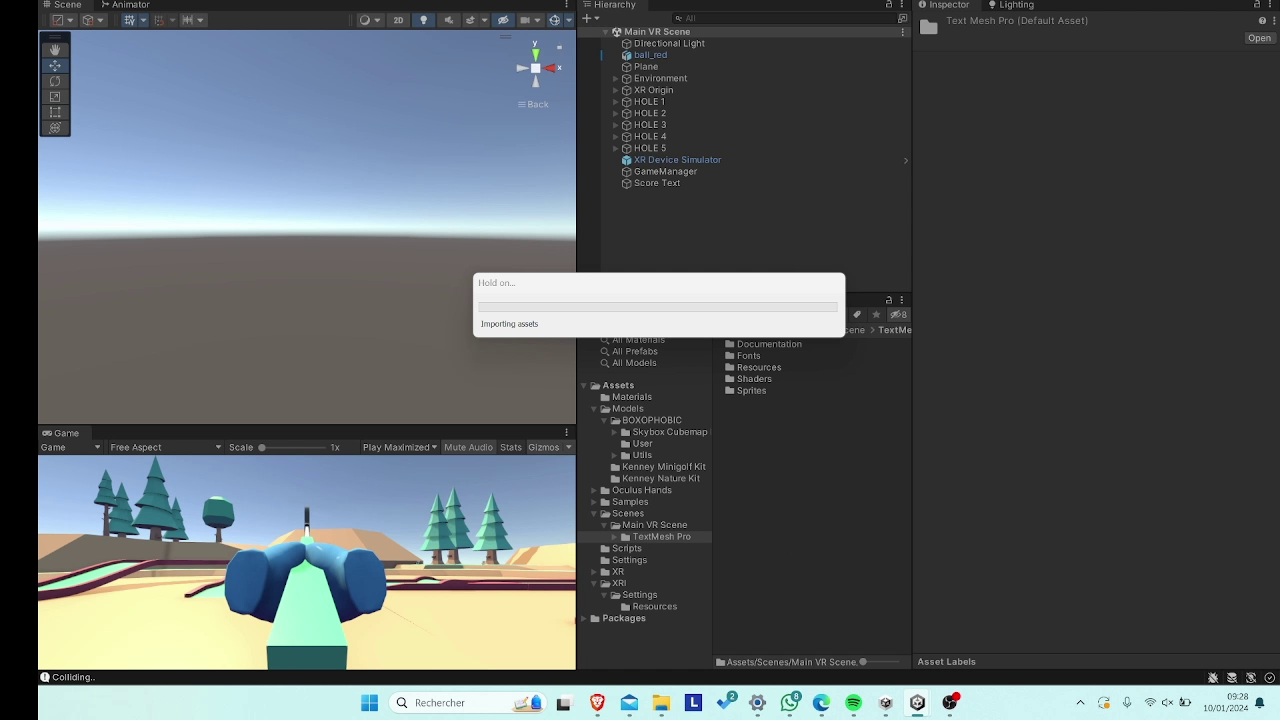The width and height of the screenshot is (1280, 720).
Task: Enable Stats overlay in the Game view
Action: [510, 447]
